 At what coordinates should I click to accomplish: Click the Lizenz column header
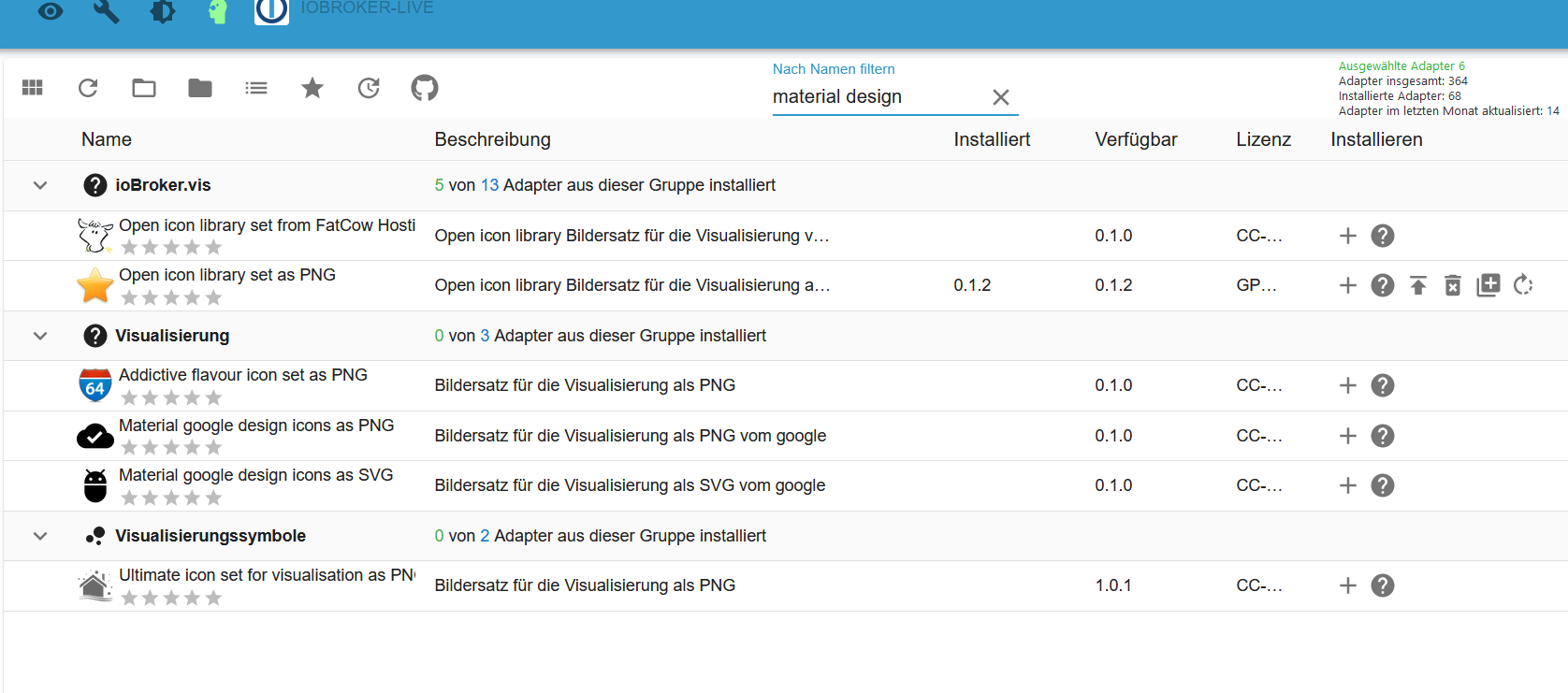1264,139
